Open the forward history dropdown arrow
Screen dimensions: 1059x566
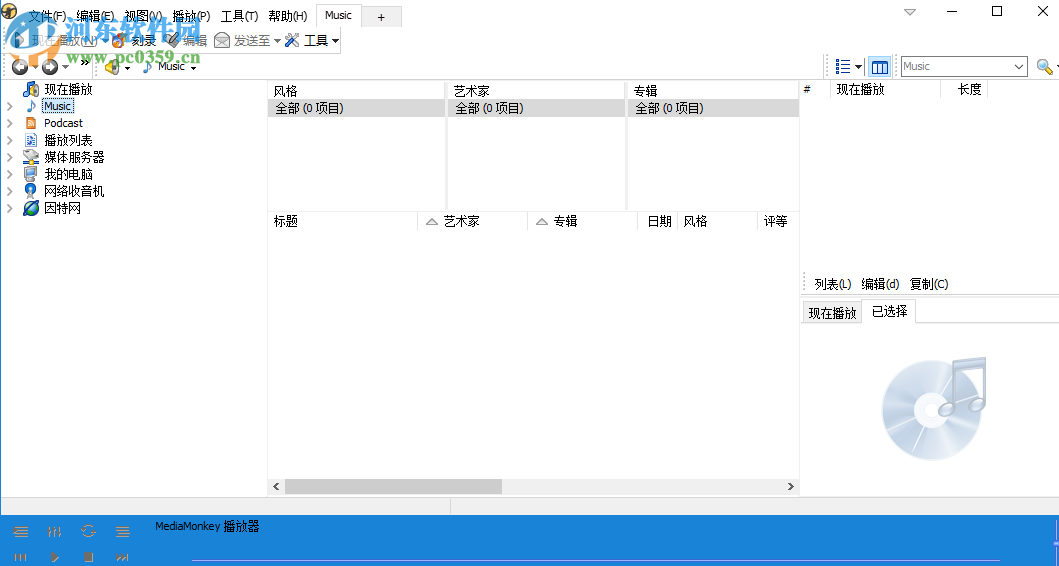(x=66, y=67)
